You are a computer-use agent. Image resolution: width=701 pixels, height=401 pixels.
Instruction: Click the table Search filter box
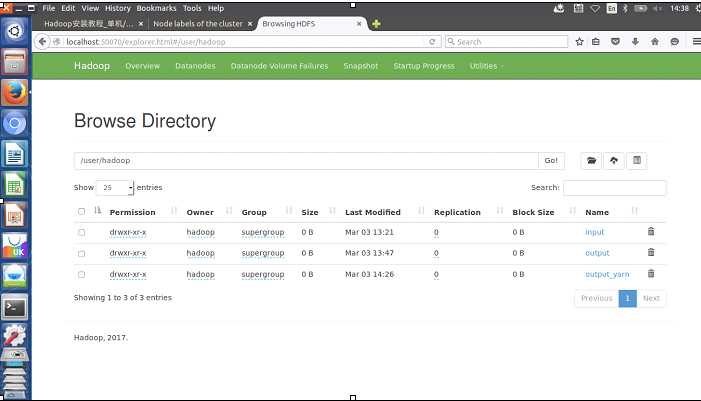click(x=614, y=188)
